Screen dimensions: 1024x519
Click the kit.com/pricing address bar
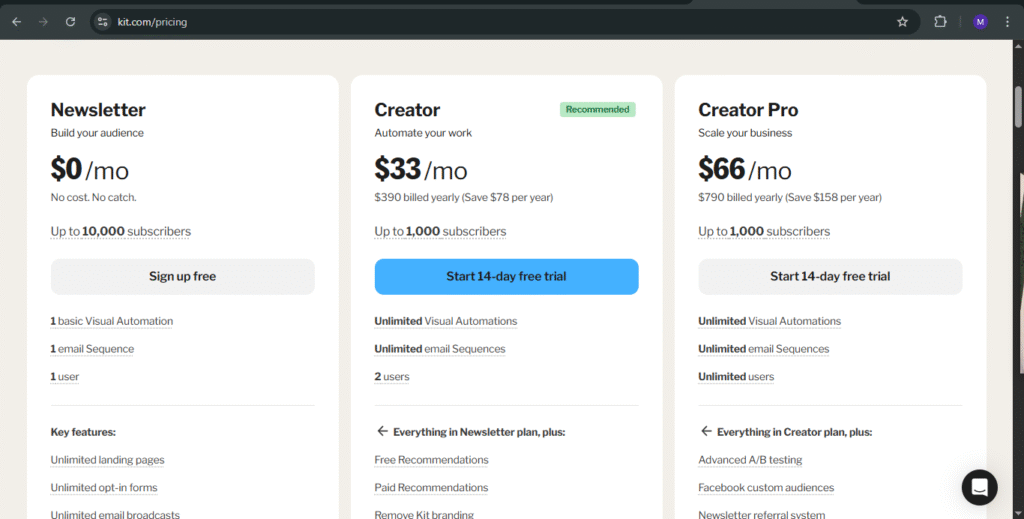503,22
